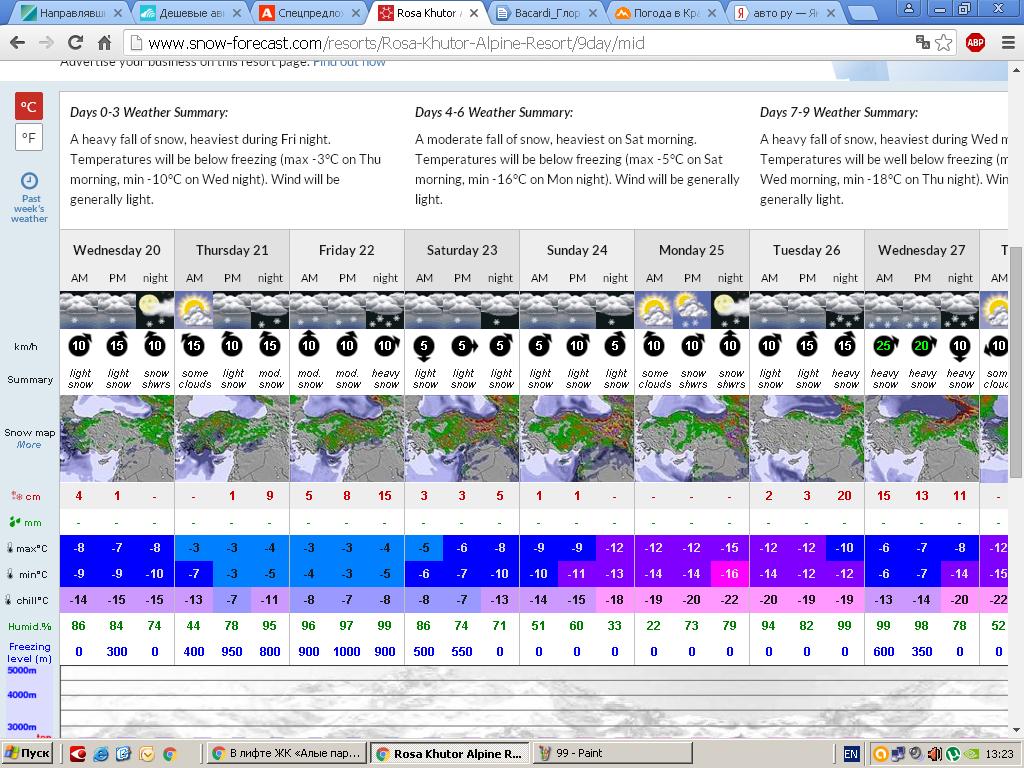Switch to Rosa Khutor Alpine taskbar window
The height and width of the screenshot is (768, 1024).
449,754
